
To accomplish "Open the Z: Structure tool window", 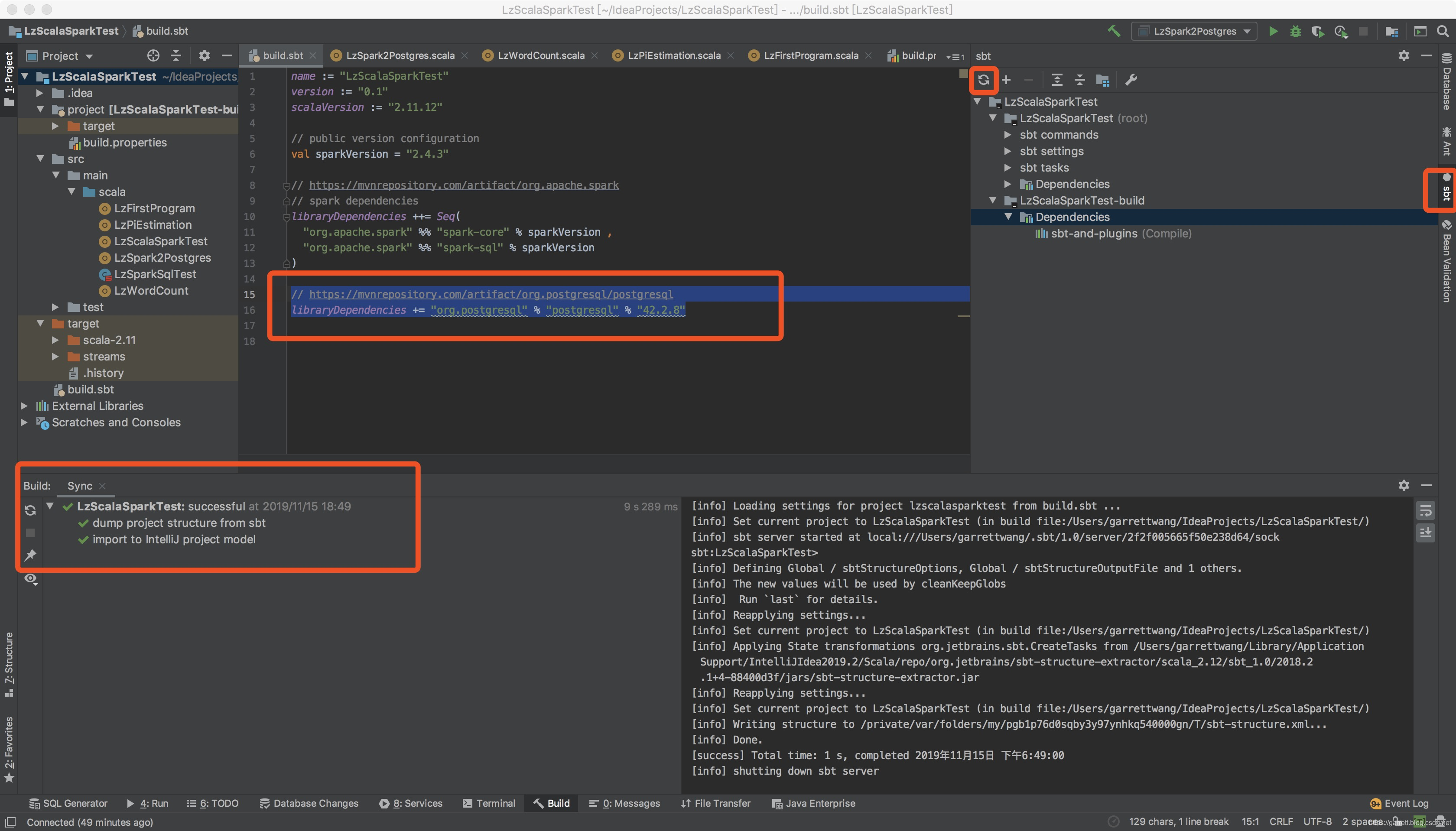I will click(x=9, y=664).
